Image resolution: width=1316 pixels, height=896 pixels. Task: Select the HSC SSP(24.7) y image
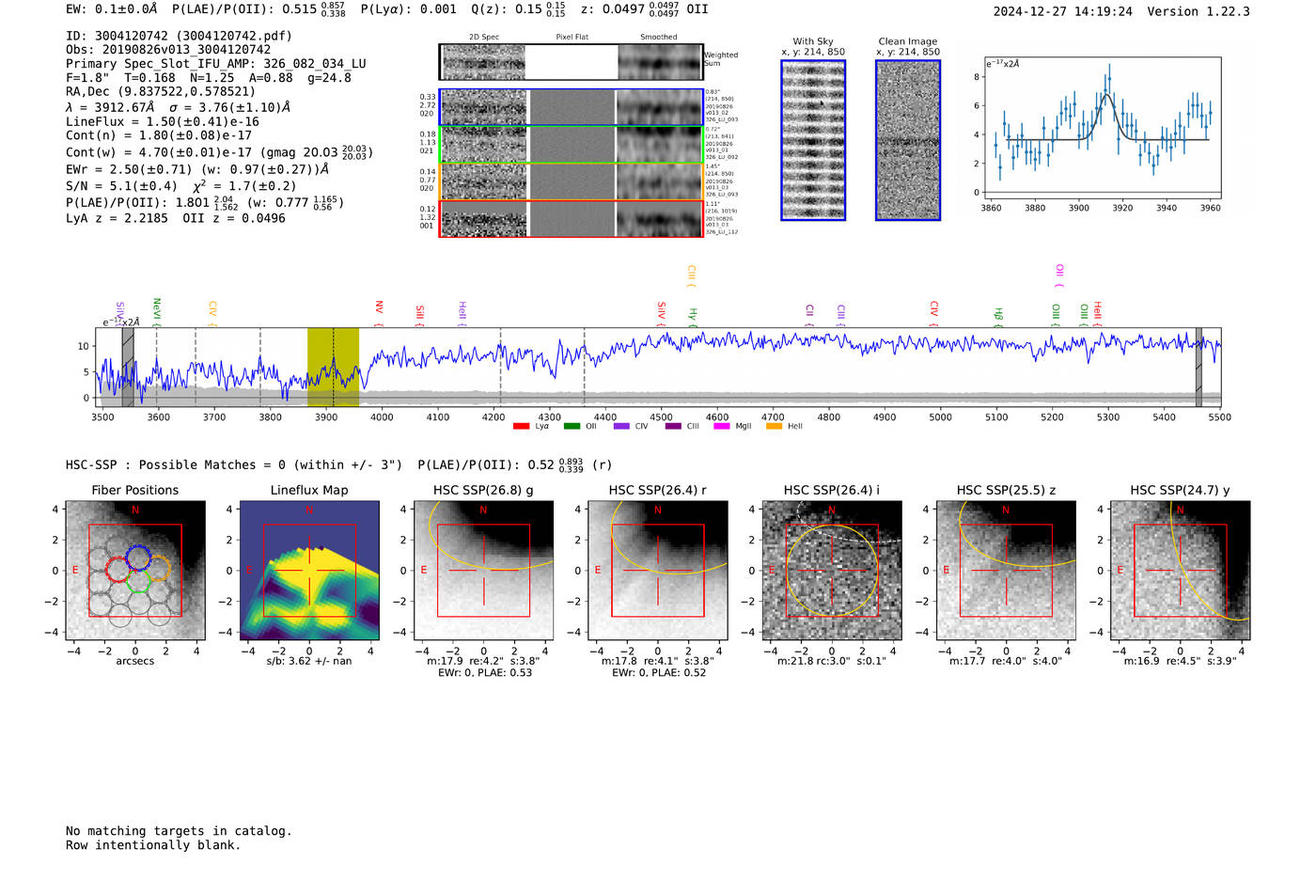tap(1181, 570)
